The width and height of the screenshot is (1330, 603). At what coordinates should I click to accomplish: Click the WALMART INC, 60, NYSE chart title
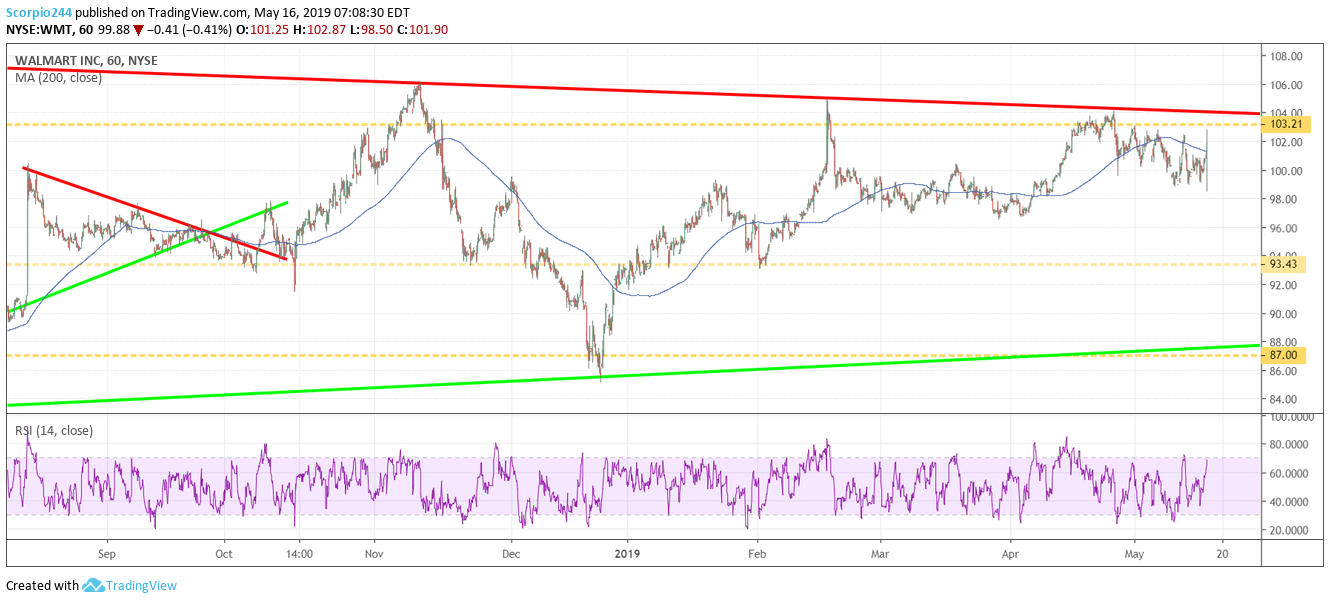(x=85, y=60)
